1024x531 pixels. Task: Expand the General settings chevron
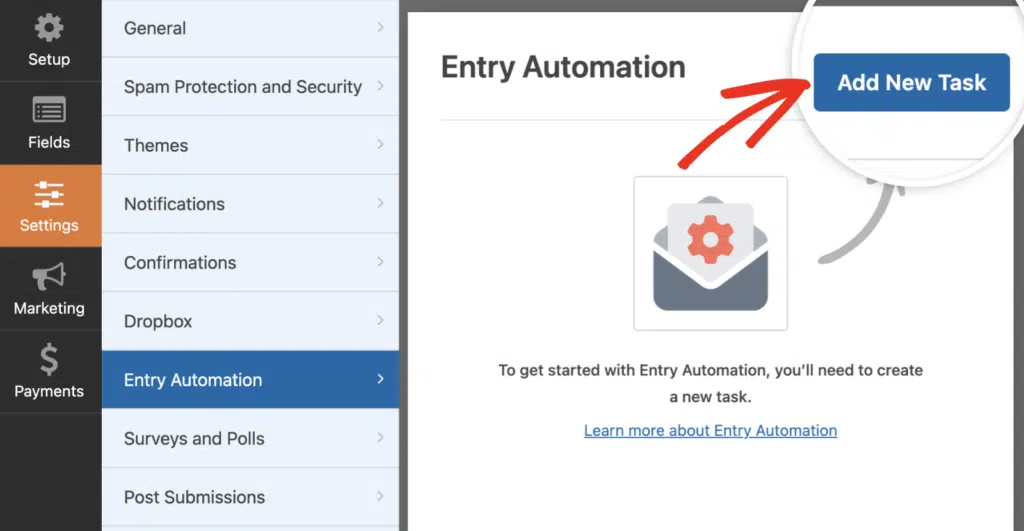[x=380, y=27]
